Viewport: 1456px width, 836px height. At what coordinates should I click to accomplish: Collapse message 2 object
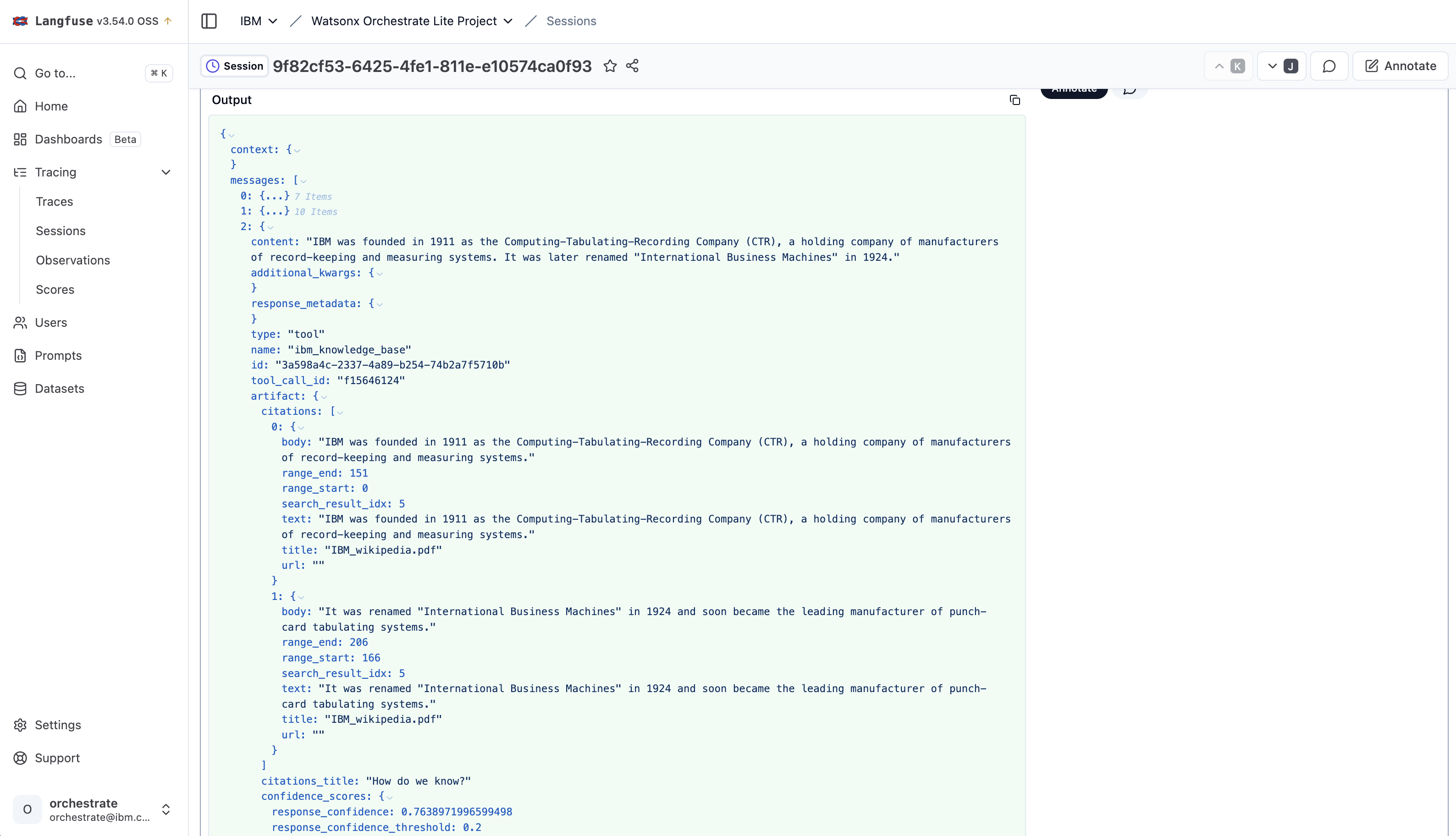click(270, 227)
